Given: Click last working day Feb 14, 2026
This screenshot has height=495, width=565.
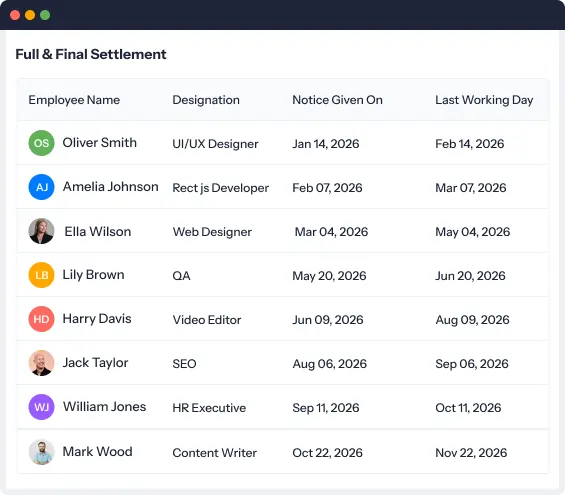Looking at the screenshot, I should point(470,144).
